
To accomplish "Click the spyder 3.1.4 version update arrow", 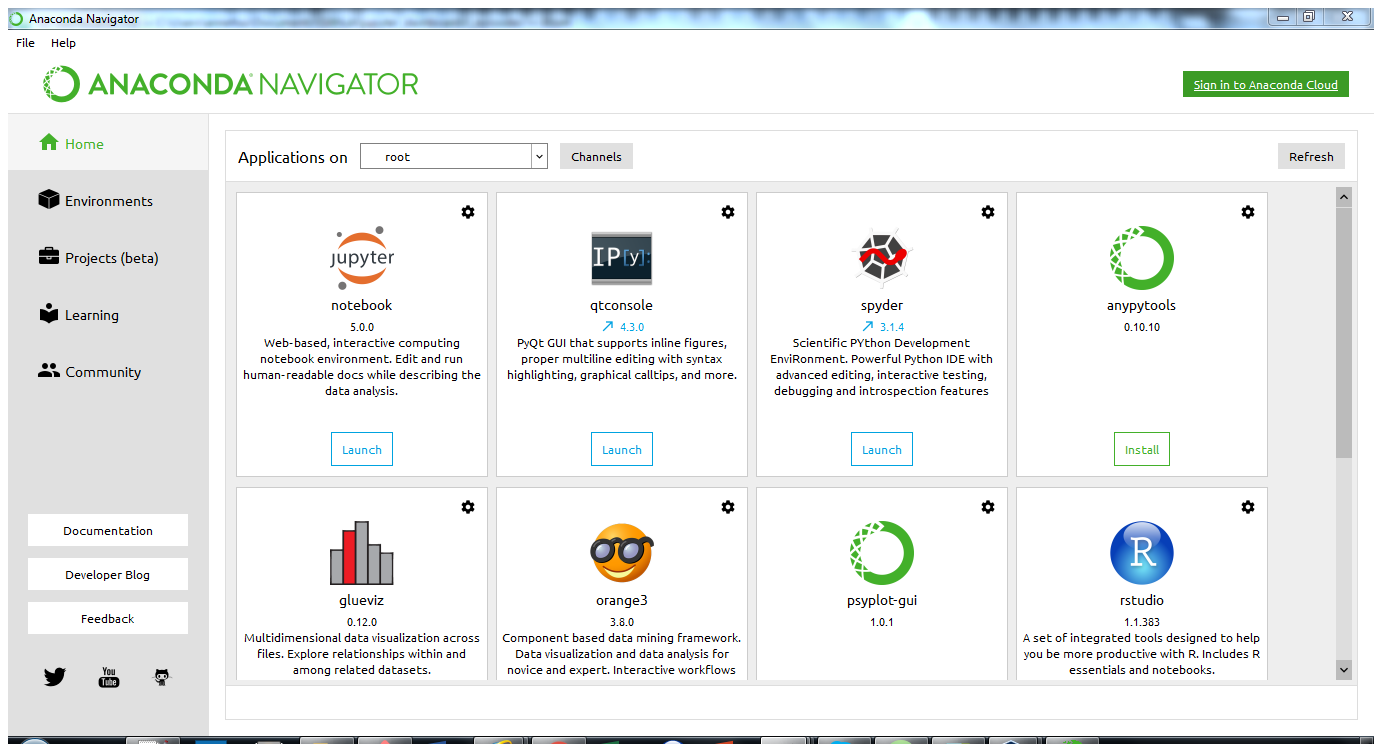I will pyautogui.click(x=867, y=327).
